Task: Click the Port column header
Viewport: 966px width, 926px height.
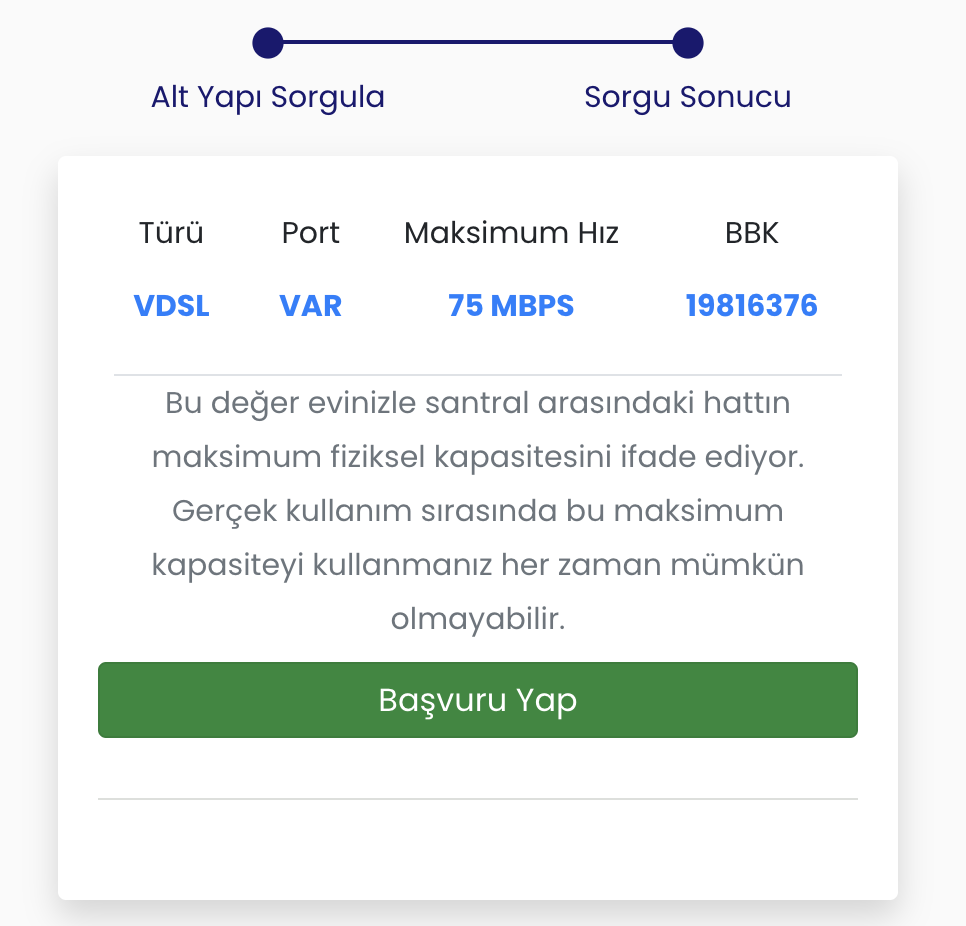Action: tap(311, 233)
